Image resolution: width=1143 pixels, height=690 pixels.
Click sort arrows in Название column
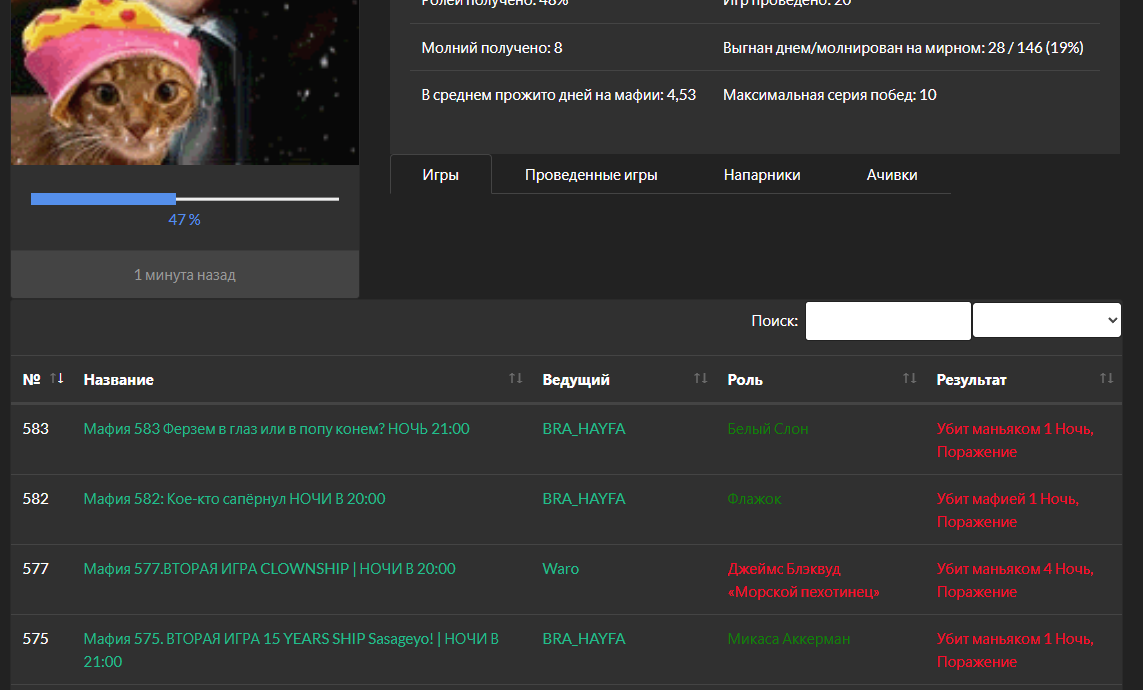(x=515, y=378)
